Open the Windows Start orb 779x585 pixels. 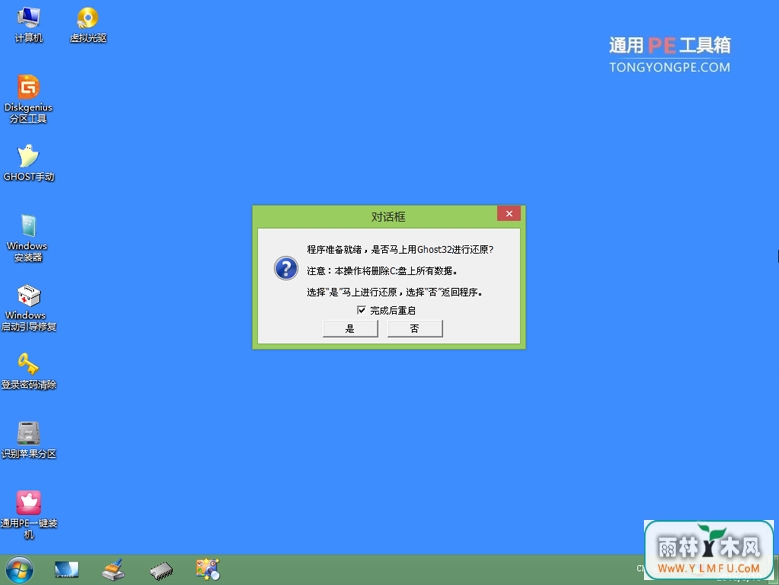tap(19, 570)
